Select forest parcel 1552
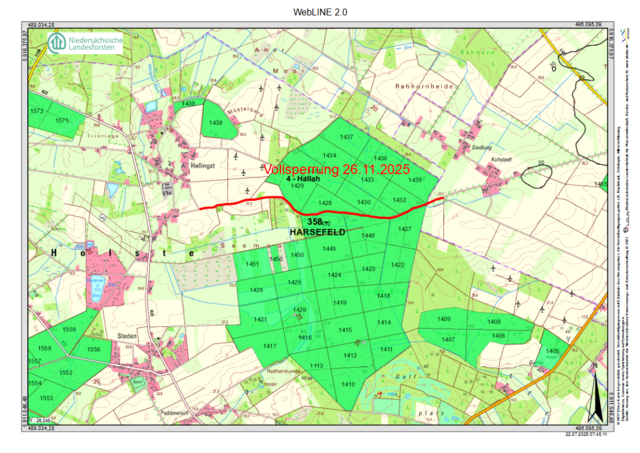Screen dimensions: 640x453 pyautogui.click(x=65, y=372)
